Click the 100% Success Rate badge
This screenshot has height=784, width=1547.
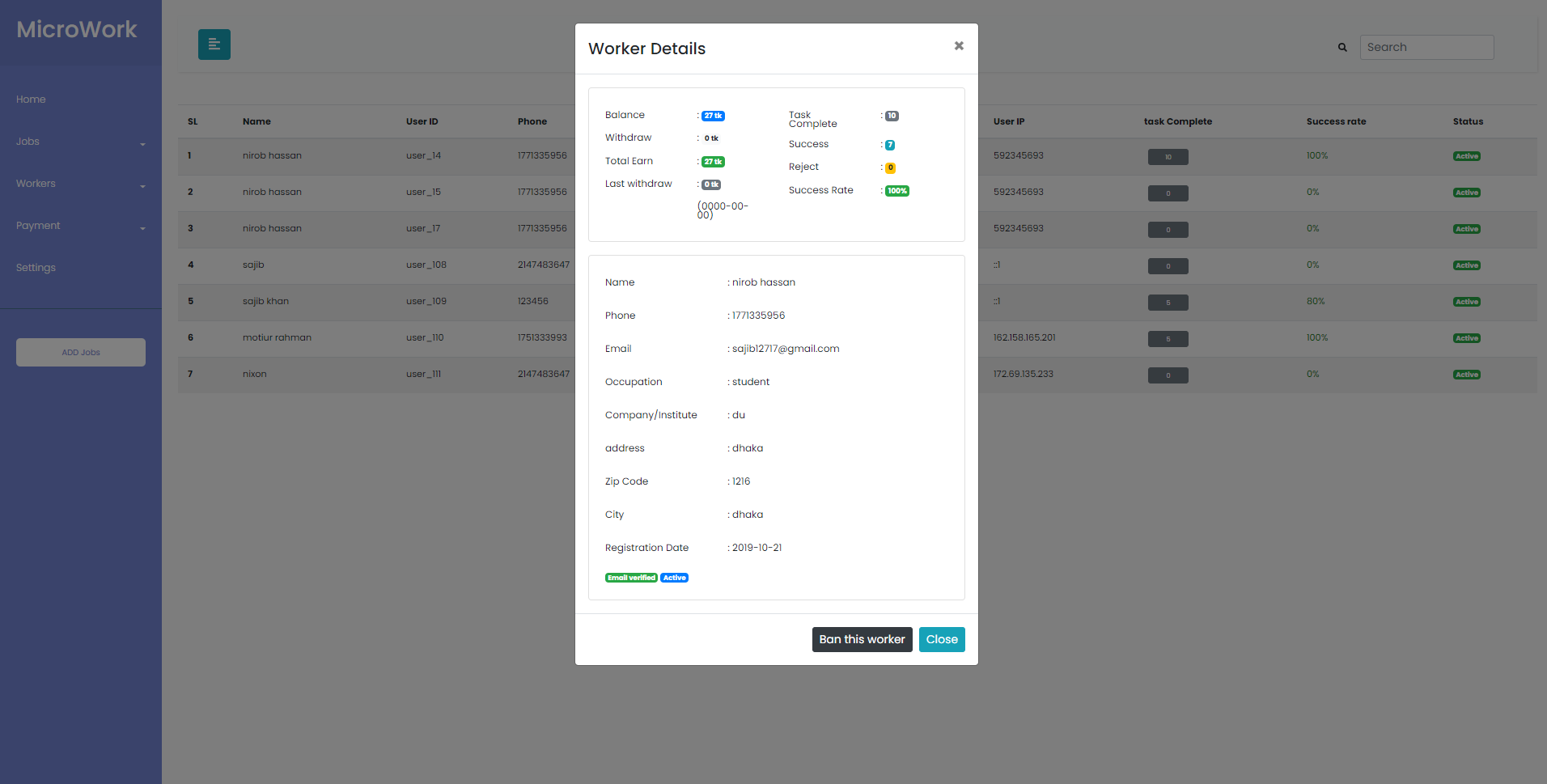897,191
